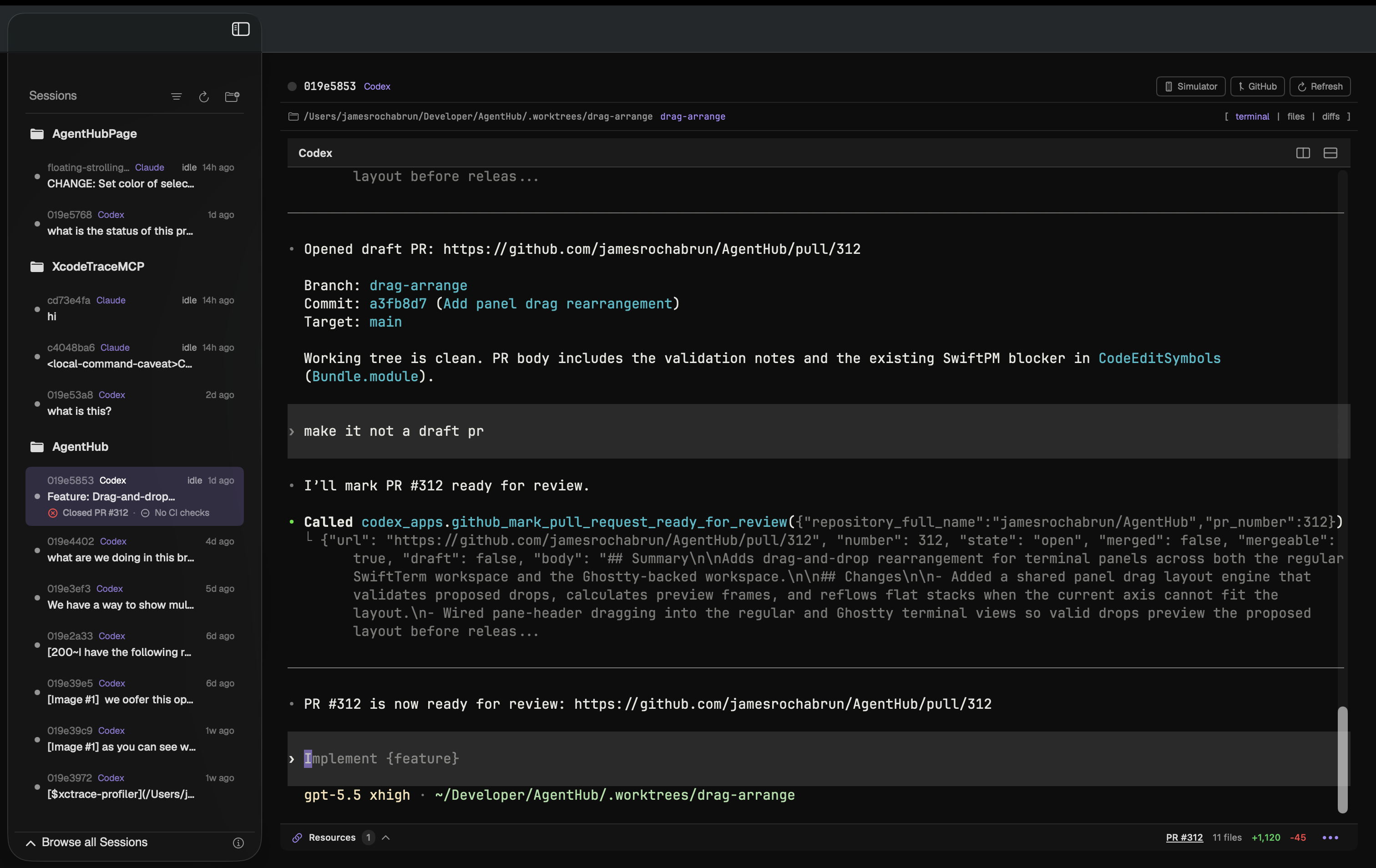Click the CodeEditSymbols reference
This screenshot has width=1376, height=868.
1159,359
